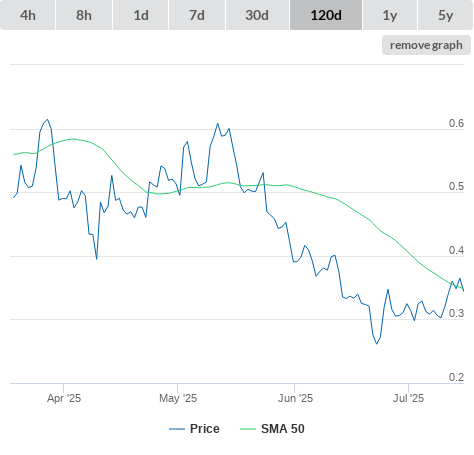474x455 pixels.
Task: Switch to the 5y time range
Action: pyautogui.click(x=446, y=15)
